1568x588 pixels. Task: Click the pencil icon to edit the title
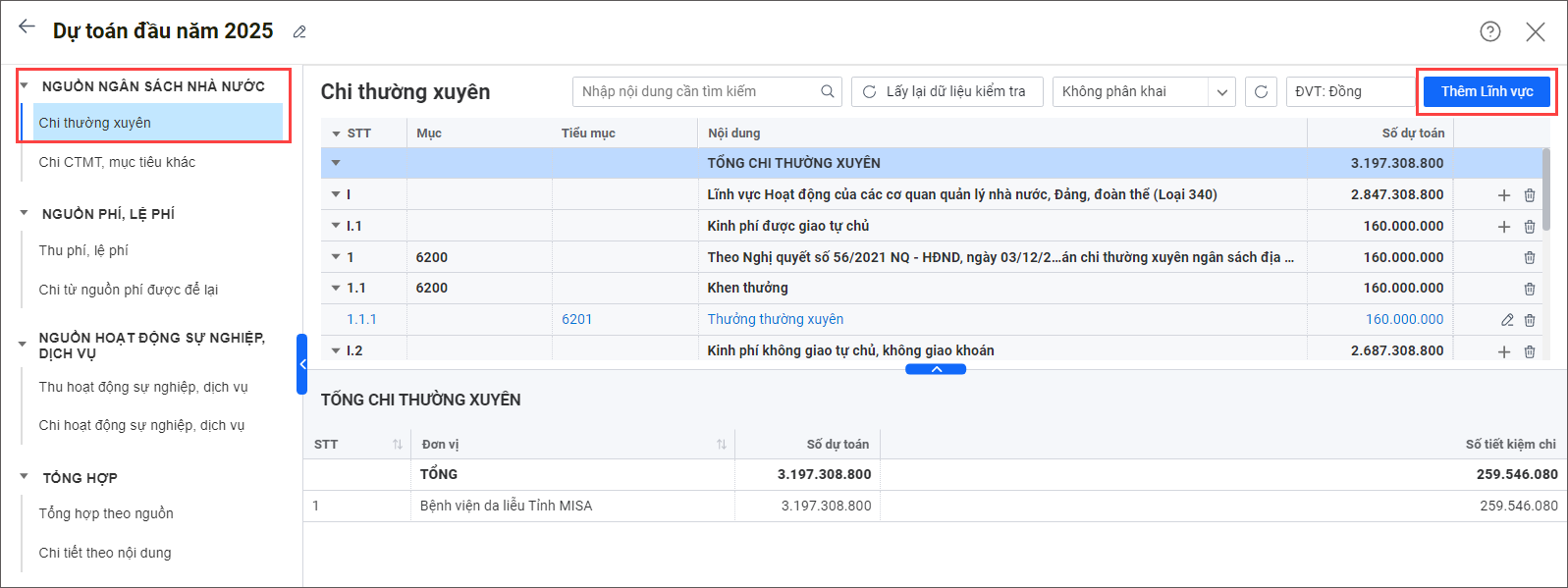tap(299, 32)
